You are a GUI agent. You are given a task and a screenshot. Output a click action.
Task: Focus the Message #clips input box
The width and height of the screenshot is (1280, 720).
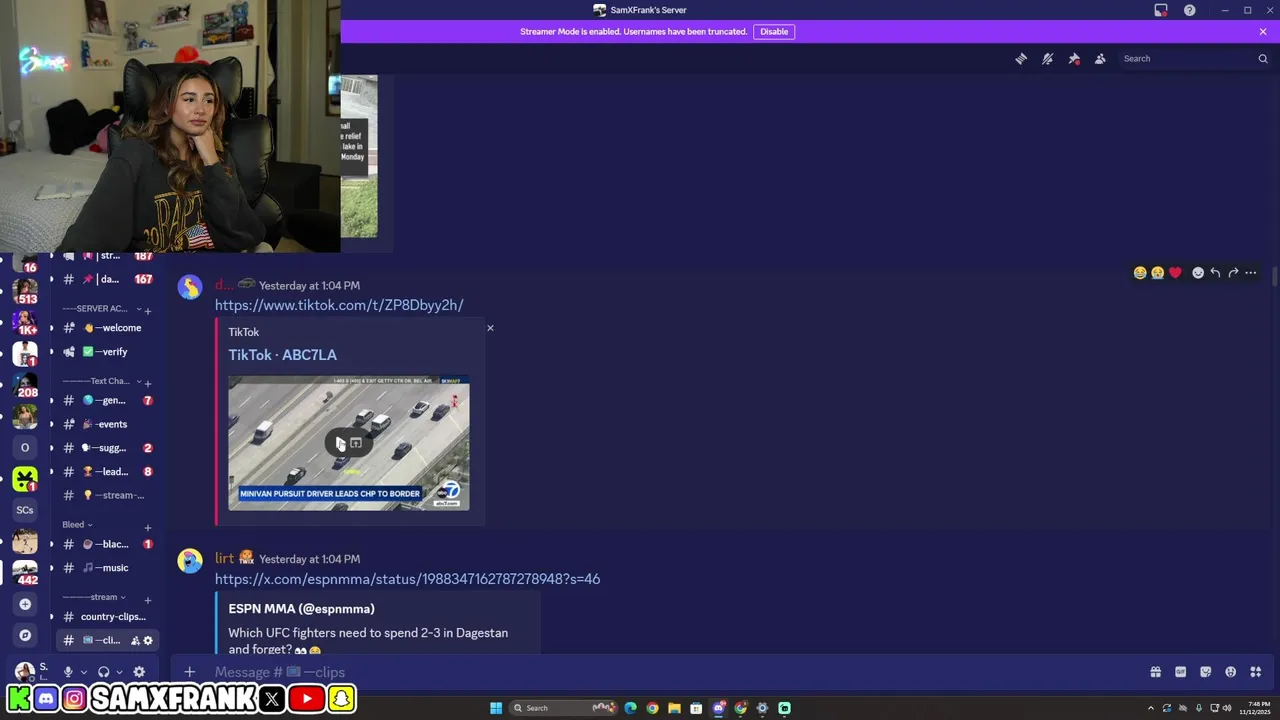(x=660, y=672)
